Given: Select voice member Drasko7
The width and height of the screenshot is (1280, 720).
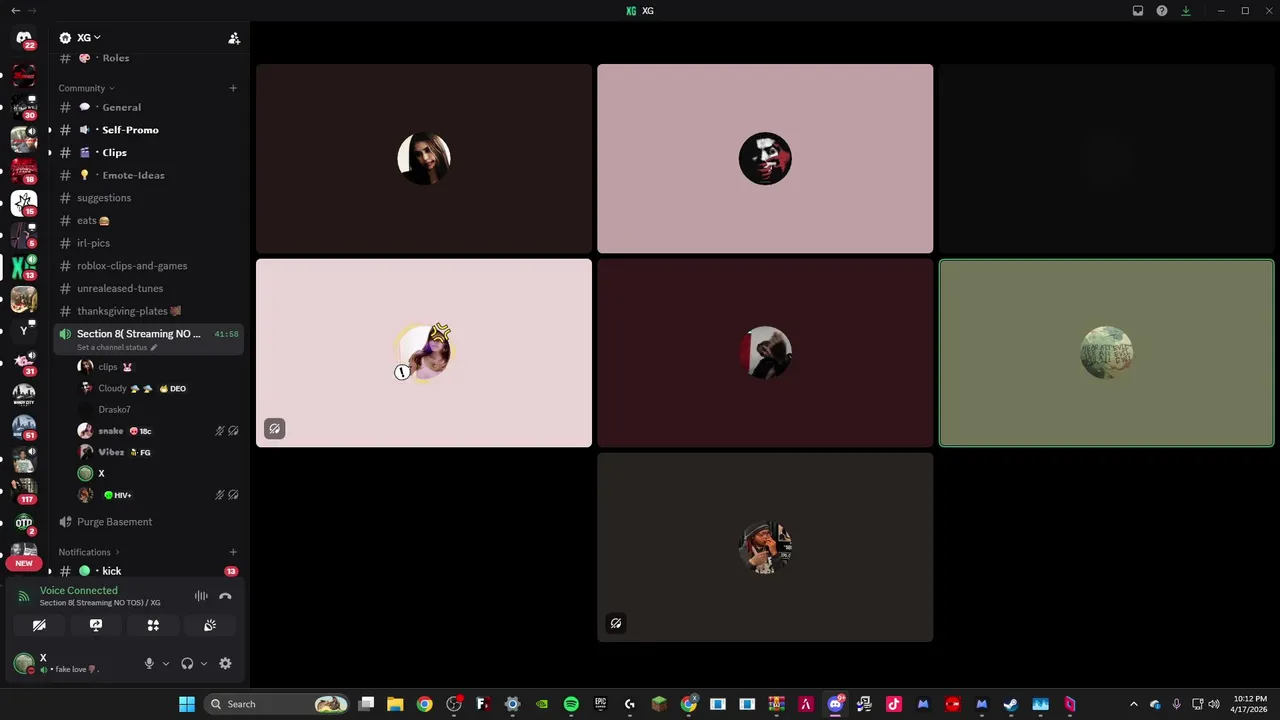Looking at the screenshot, I should click(x=158, y=409).
